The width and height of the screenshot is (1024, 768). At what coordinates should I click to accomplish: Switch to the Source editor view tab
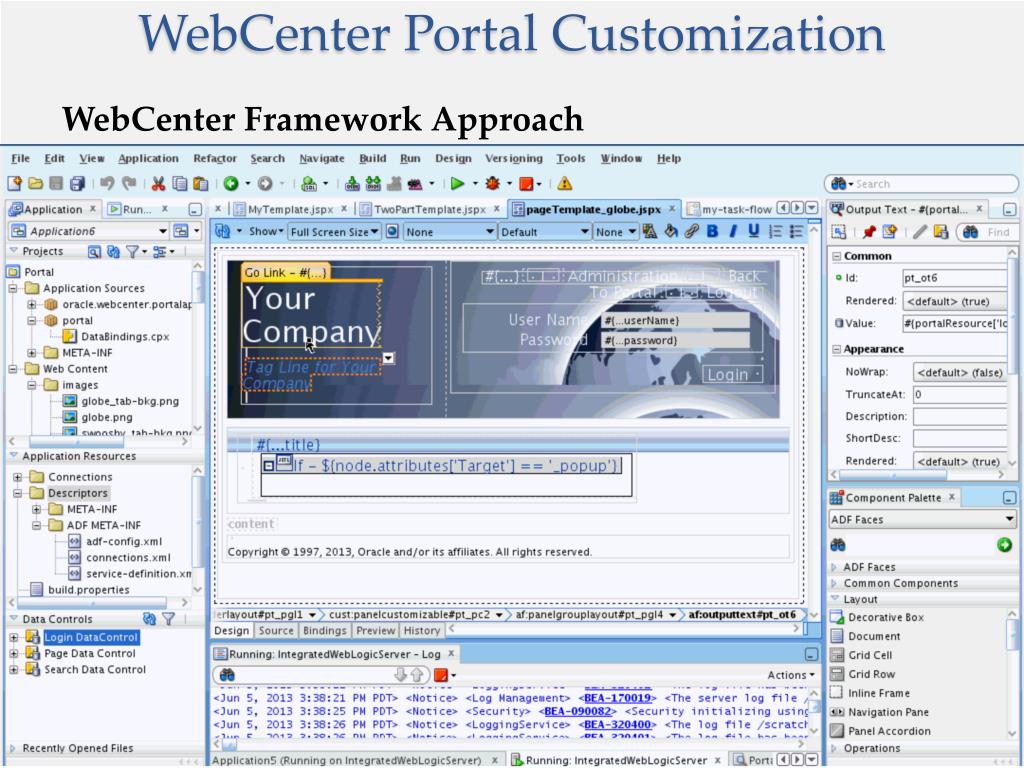[x=276, y=630]
